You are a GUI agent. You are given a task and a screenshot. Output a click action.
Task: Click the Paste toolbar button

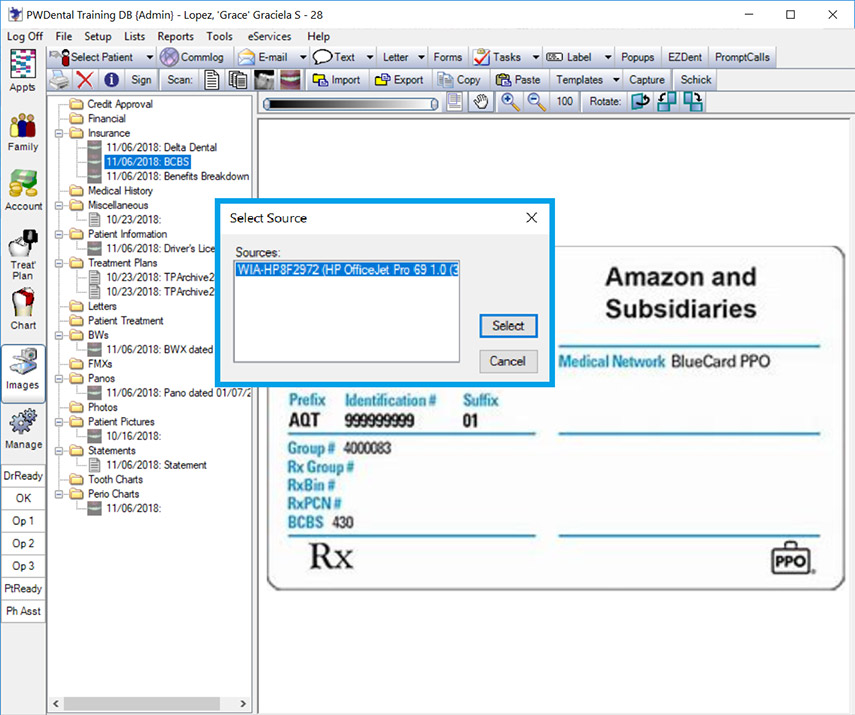tap(518, 80)
